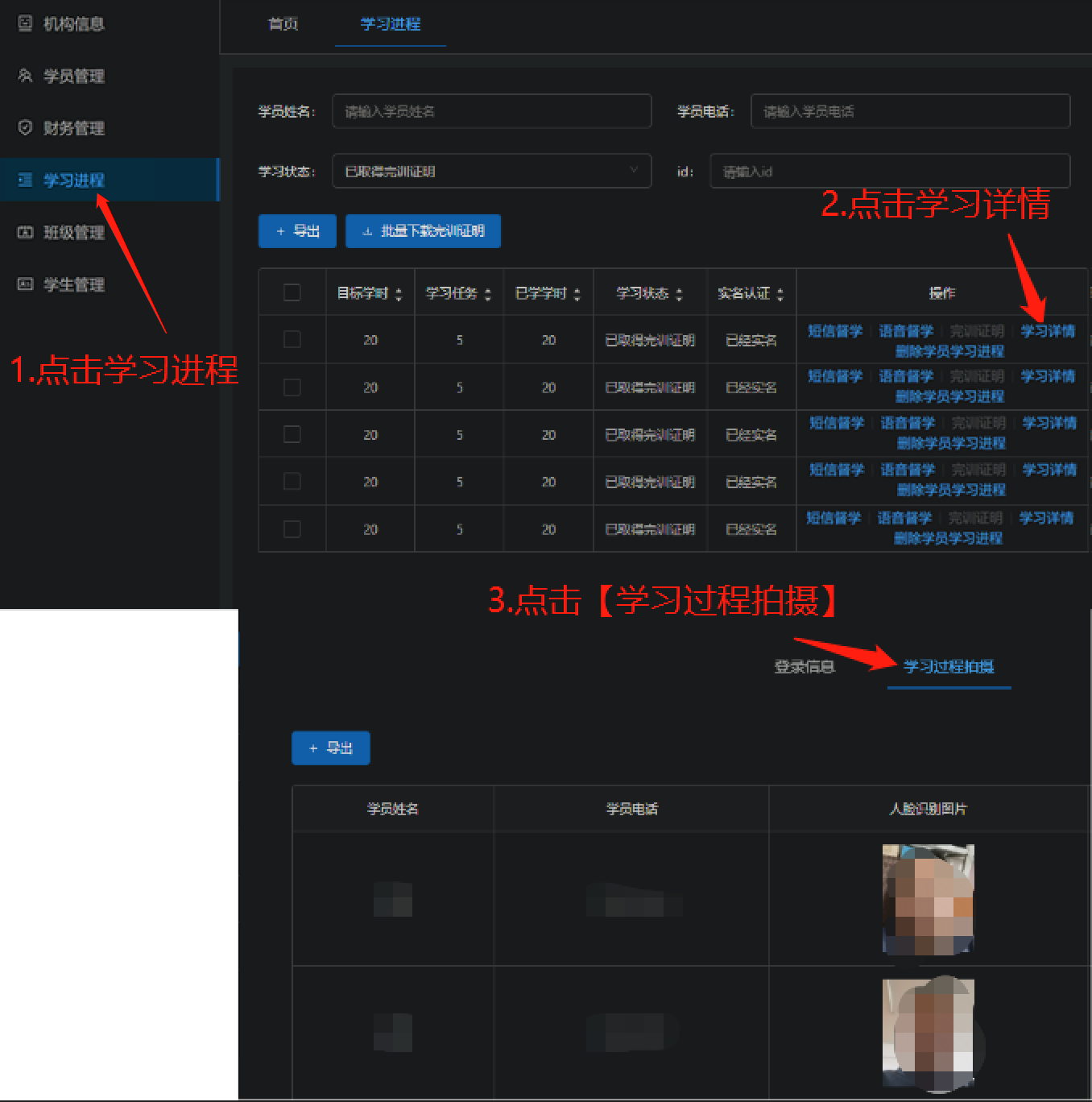Click the 学员姓名 column header in lower table
Screen dimensions: 1092x1102
393,809
